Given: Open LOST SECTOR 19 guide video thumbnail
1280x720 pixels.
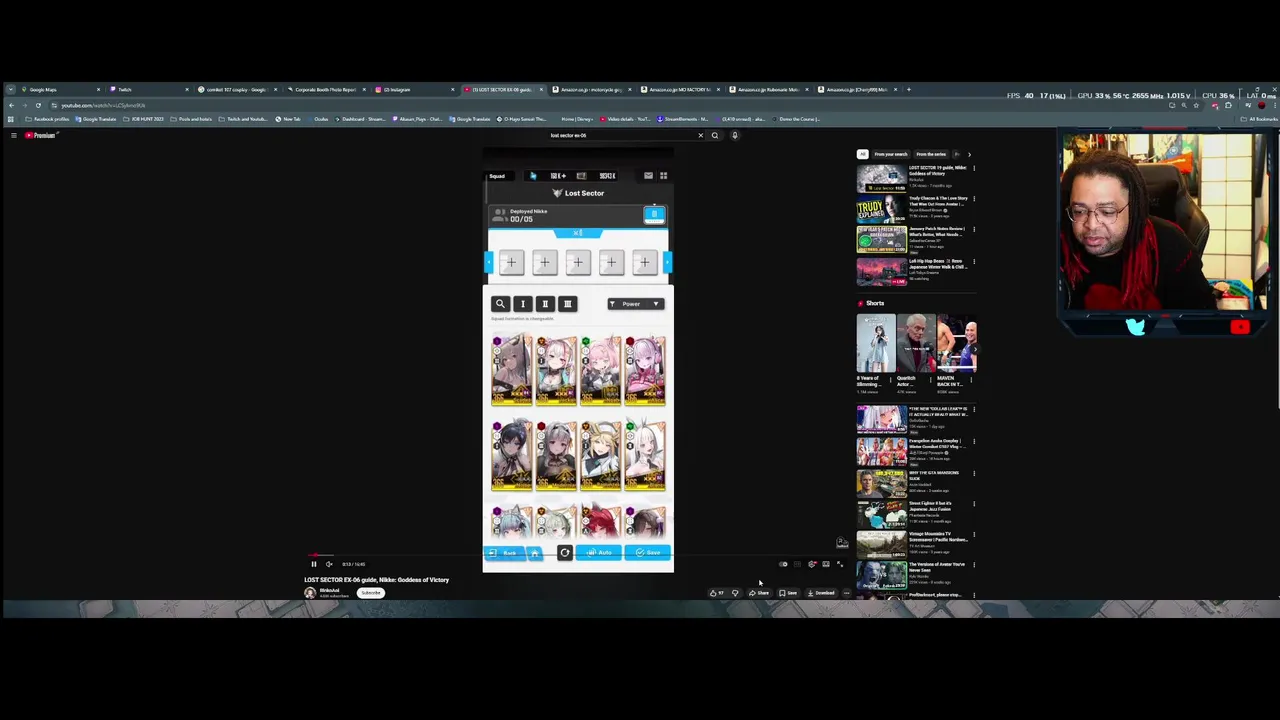Looking at the screenshot, I should point(881,178).
